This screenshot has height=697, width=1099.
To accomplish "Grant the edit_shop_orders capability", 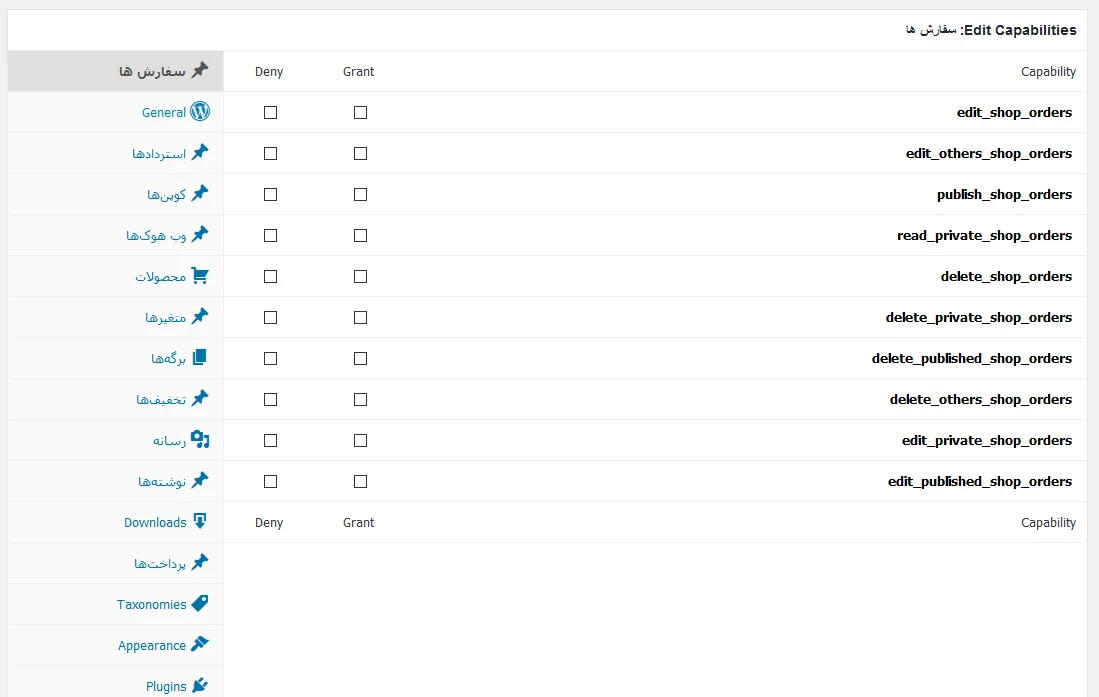I will pos(360,112).
